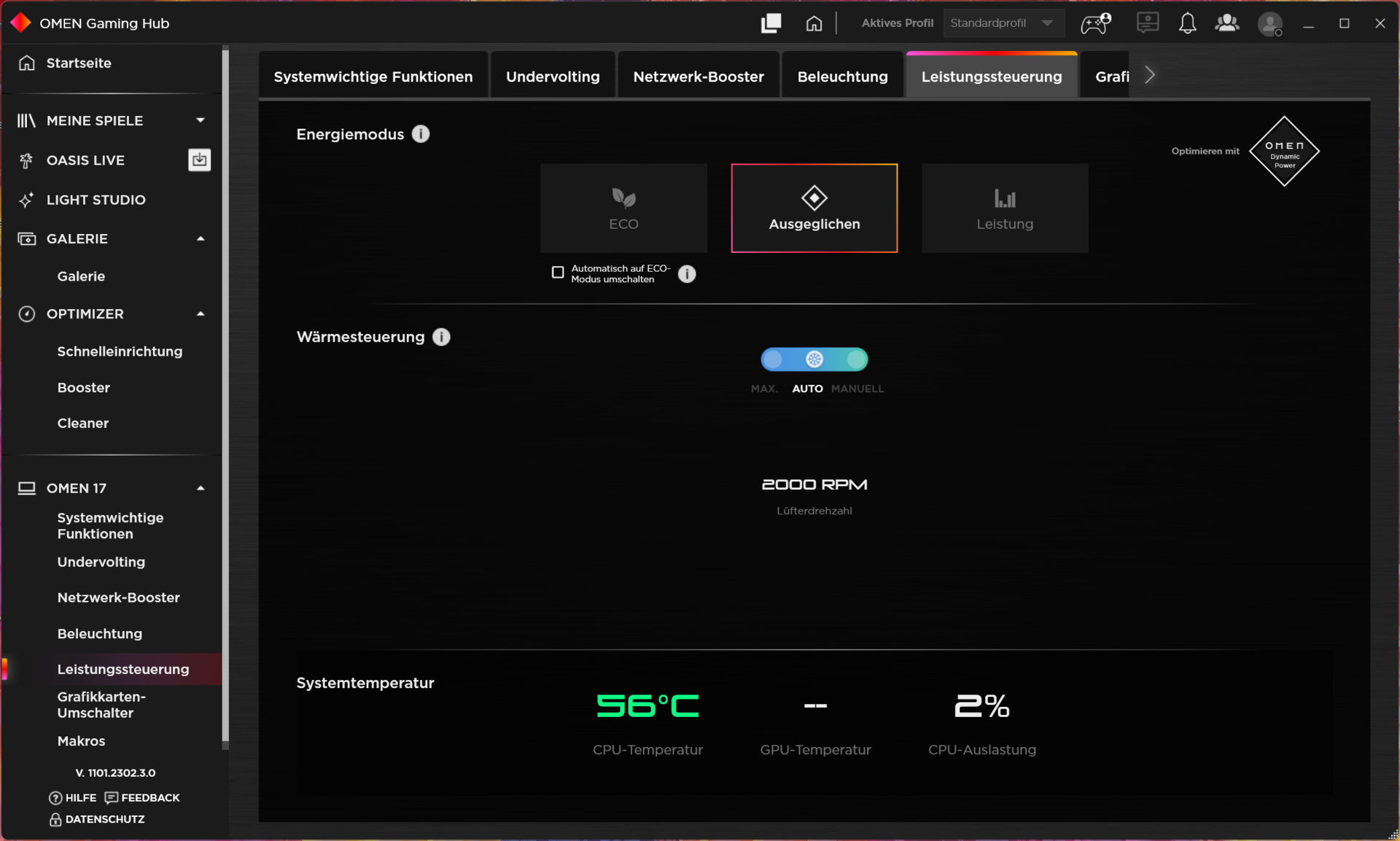This screenshot has width=1400, height=841.
Task: Select the Leistung energy mode
Action: click(1005, 208)
